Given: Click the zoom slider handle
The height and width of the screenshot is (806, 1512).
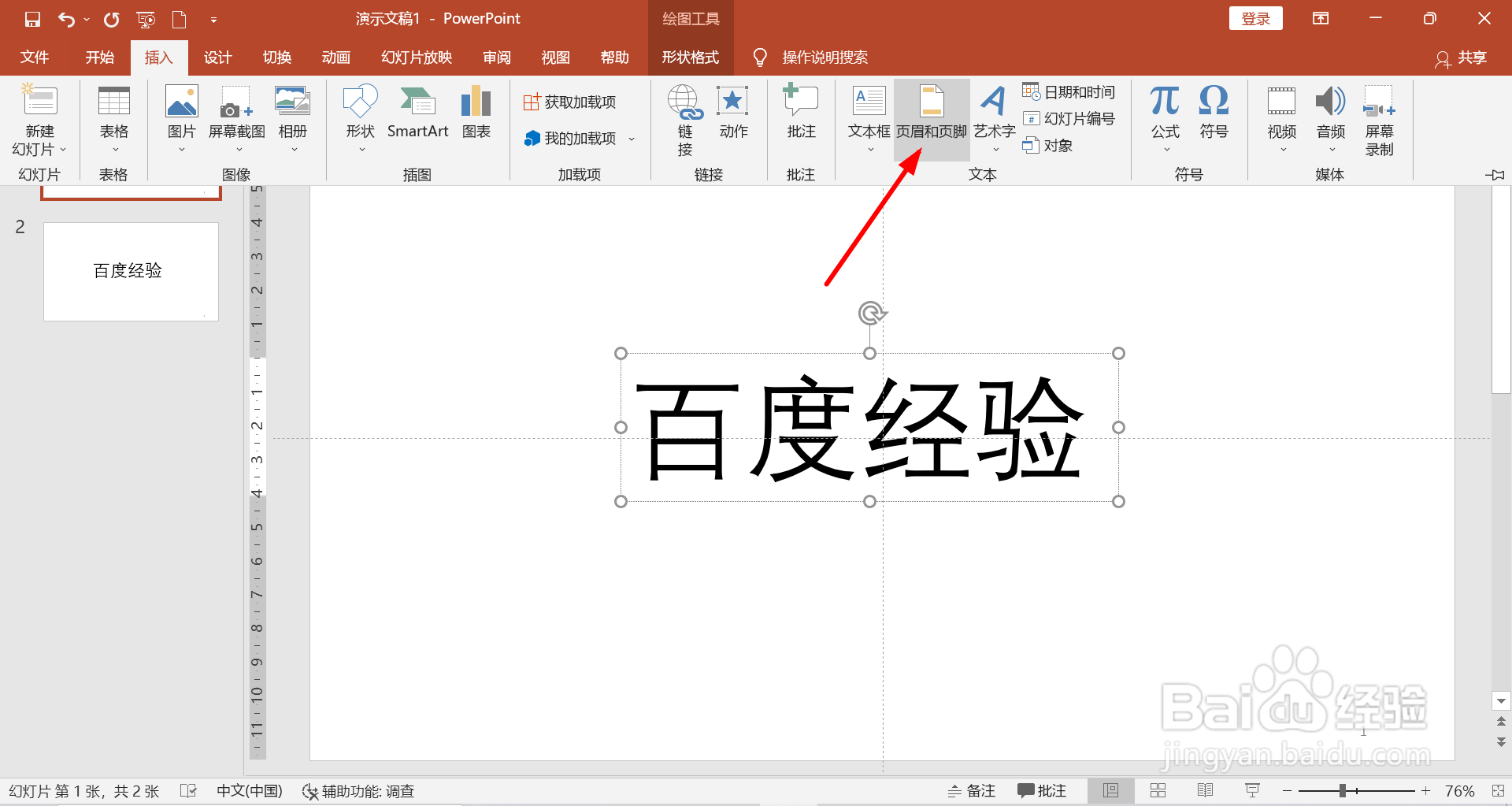Looking at the screenshot, I should click(1343, 791).
